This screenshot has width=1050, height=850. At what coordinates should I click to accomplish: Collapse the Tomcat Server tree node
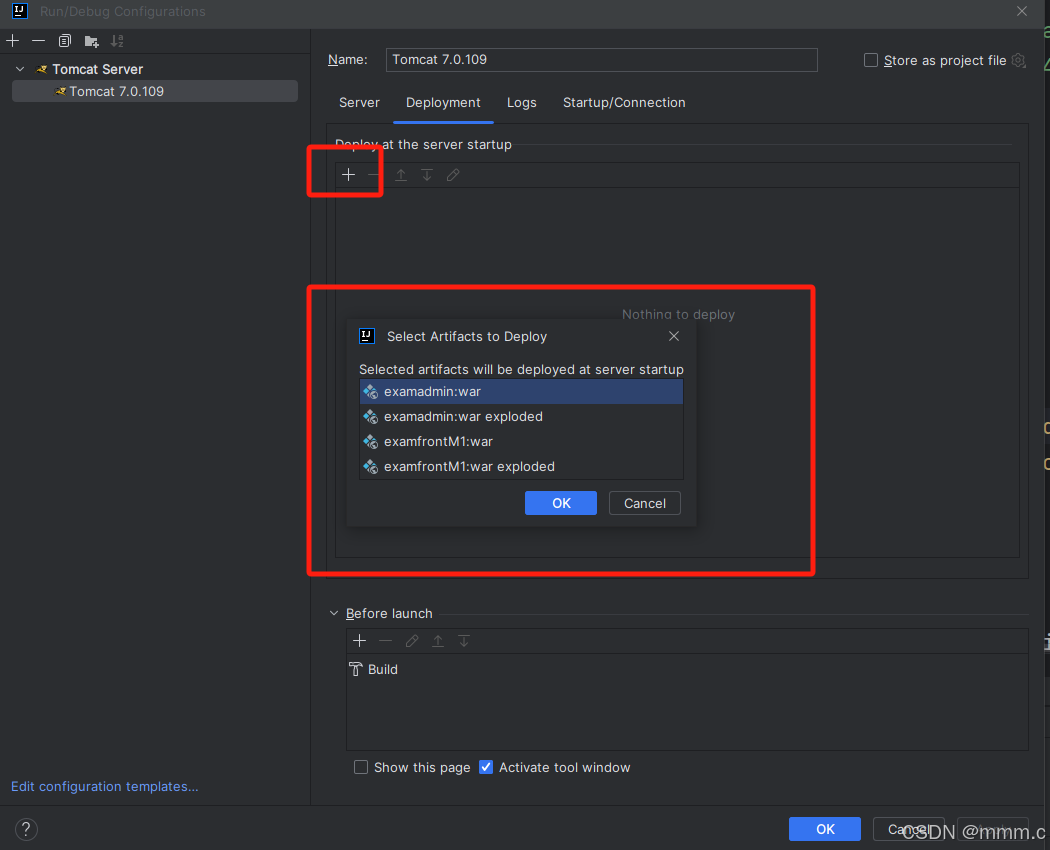(x=20, y=69)
